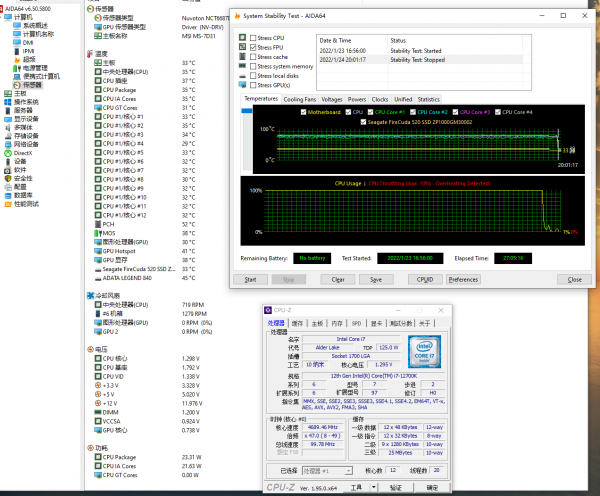Screen dimensions: 600x496
Task: Open the 操作系统 Windows icon node
Action: click(27, 102)
